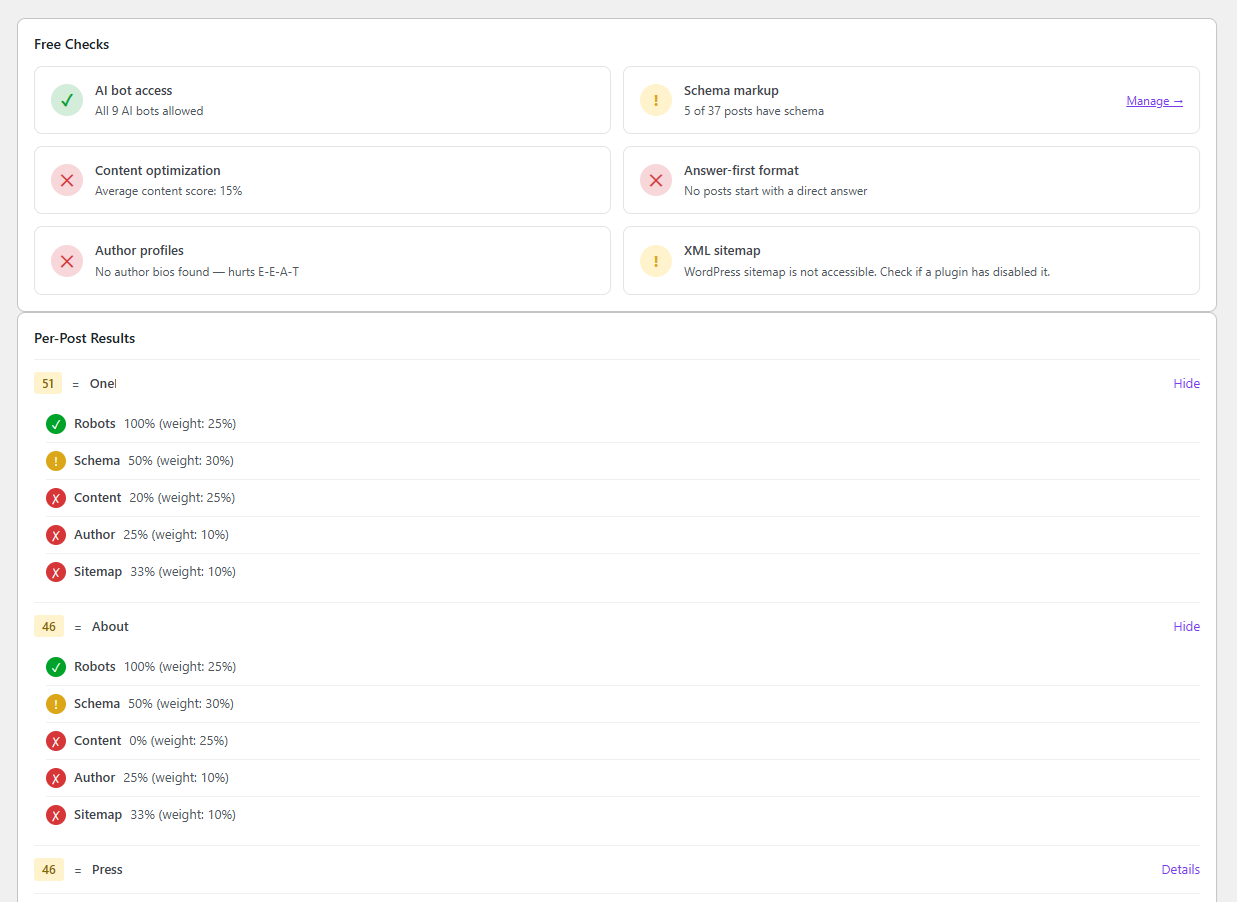Click the Author profiles heading

pyautogui.click(x=139, y=251)
